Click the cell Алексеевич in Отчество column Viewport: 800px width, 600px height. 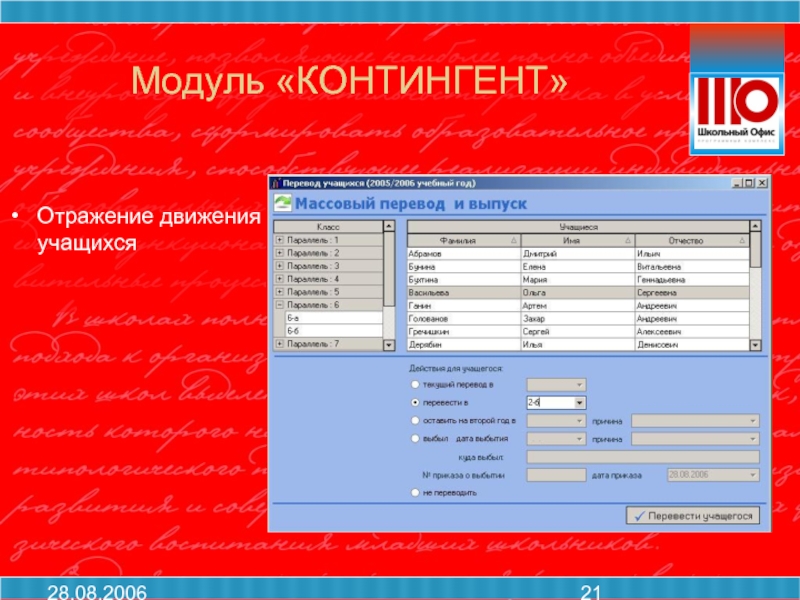click(x=692, y=332)
